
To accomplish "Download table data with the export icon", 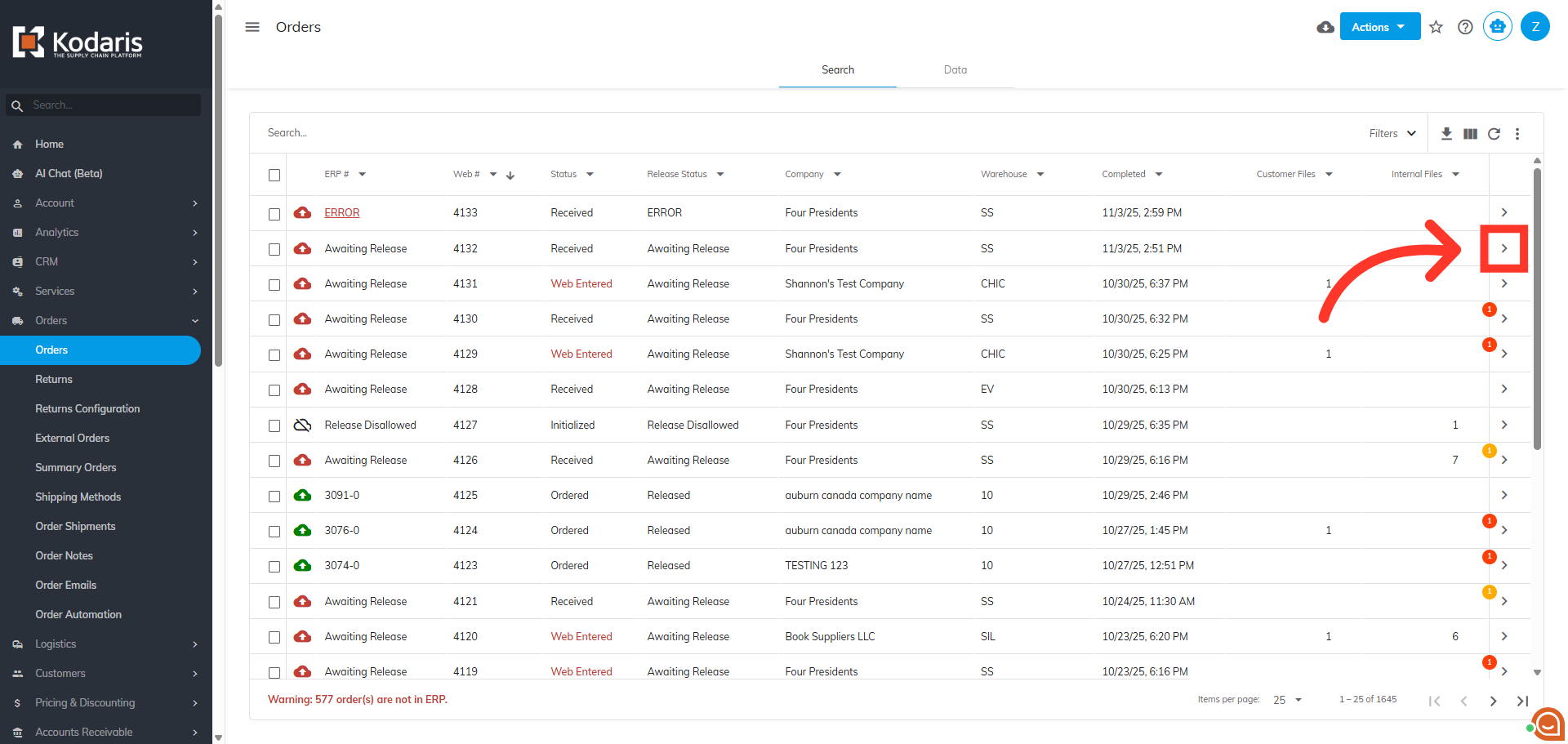I will click(x=1446, y=133).
